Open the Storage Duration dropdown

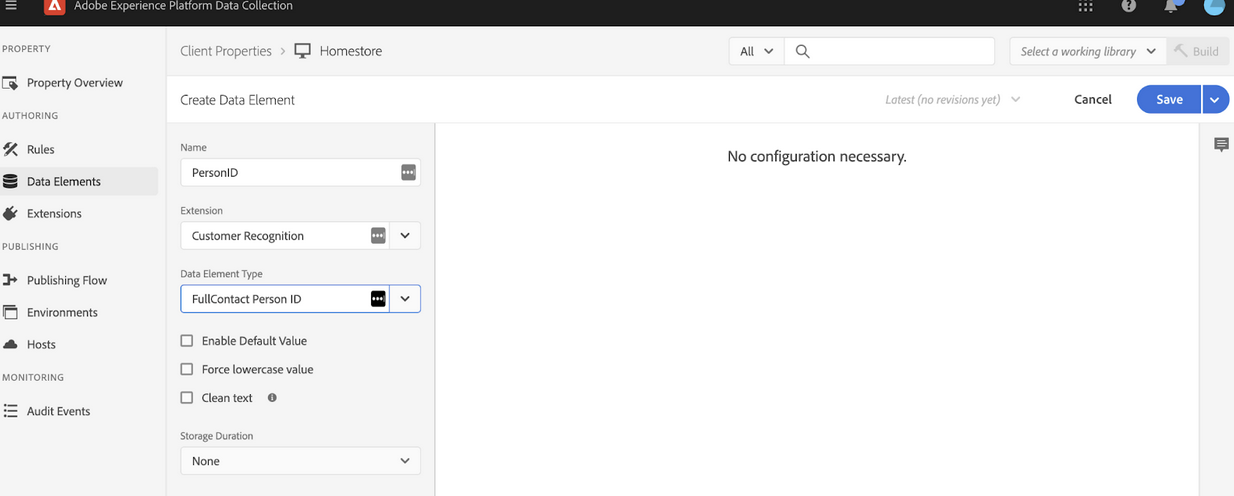300,461
